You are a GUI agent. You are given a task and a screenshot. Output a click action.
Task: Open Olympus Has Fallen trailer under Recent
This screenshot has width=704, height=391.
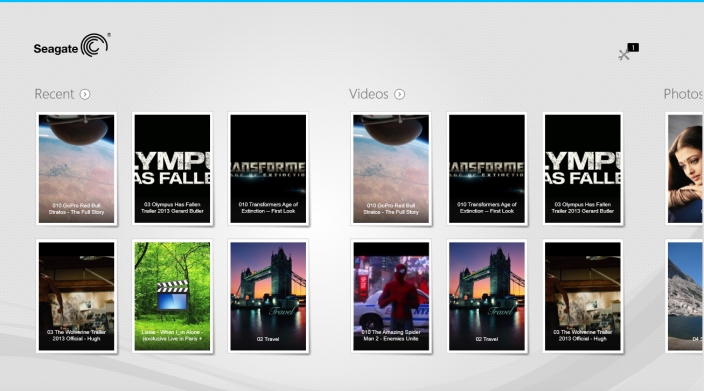(172, 169)
